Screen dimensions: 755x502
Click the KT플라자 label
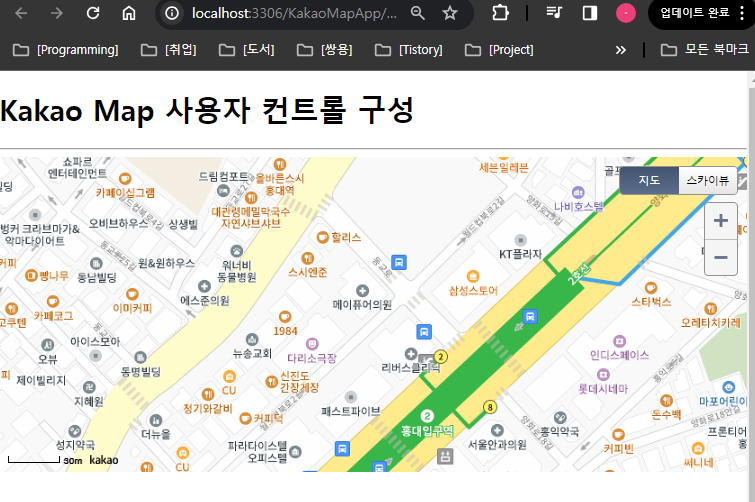click(x=521, y=254)
